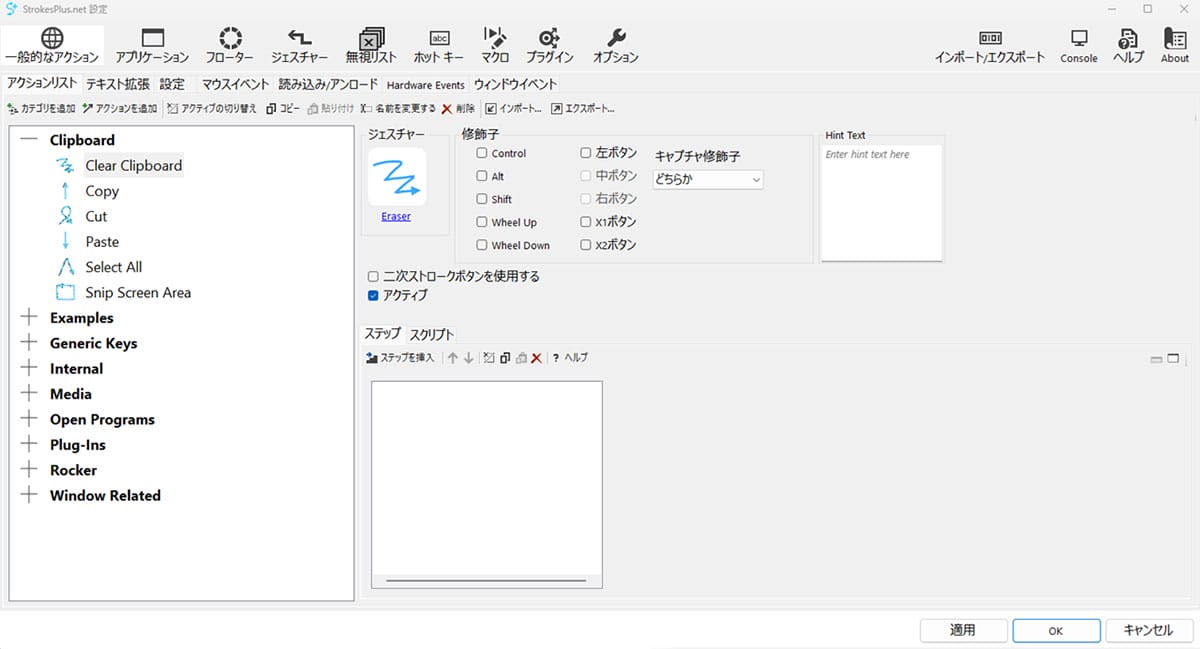Switch to the テキスト拡張 tab
The width and height of the screenshot is (1200, 649).
tap(117, 84)
